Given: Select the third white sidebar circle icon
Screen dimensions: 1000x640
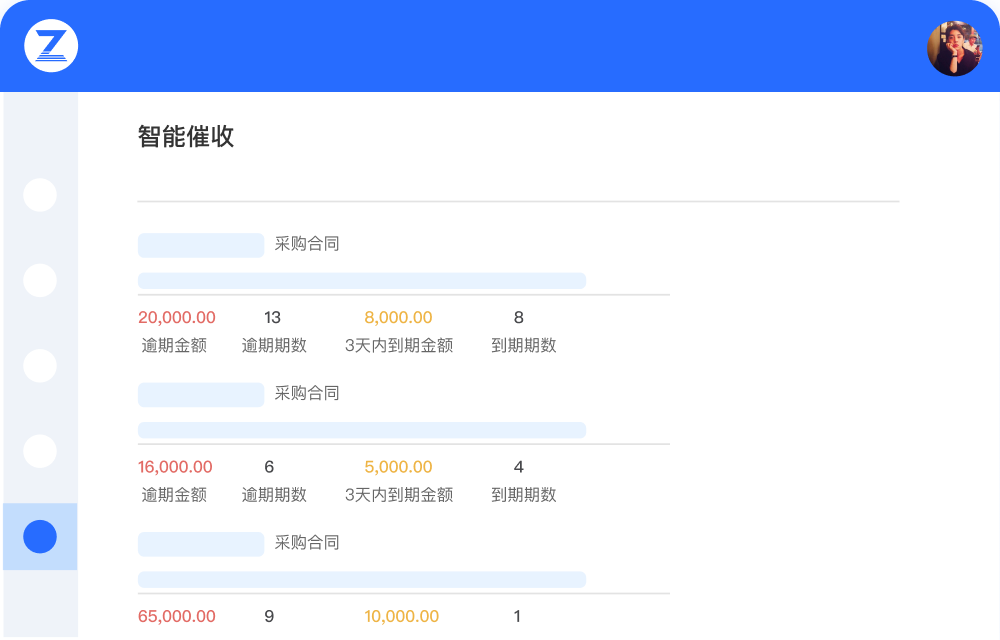Looking at the screenshot, I should click(40, 366).
